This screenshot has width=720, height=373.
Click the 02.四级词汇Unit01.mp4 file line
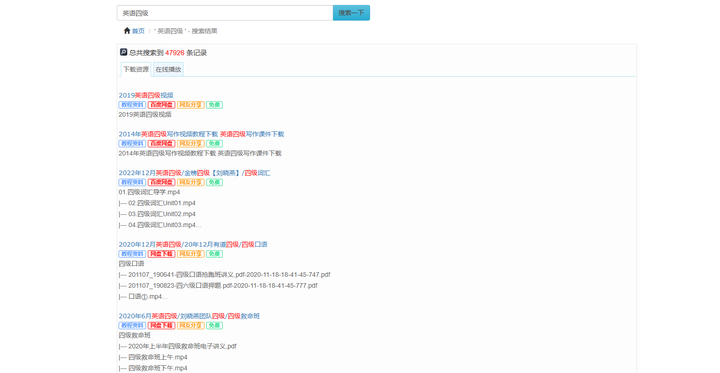[x=157, y=203]
